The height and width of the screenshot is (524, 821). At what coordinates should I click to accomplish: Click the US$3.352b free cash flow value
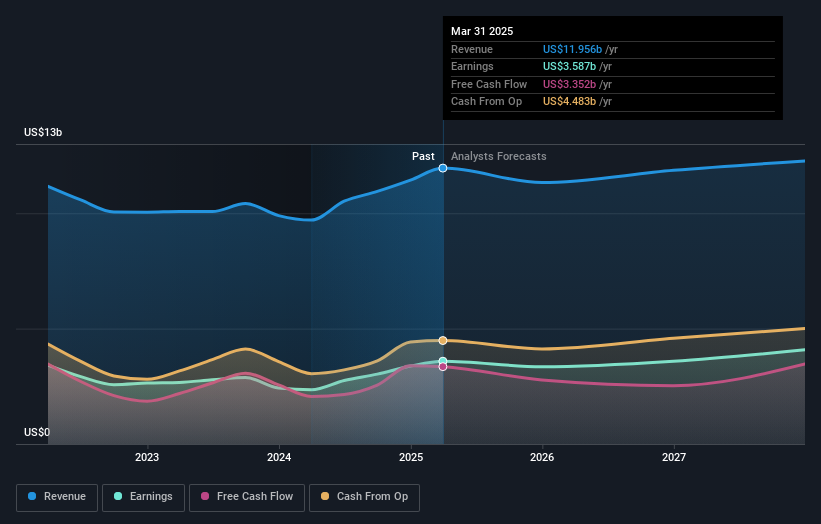569,84
